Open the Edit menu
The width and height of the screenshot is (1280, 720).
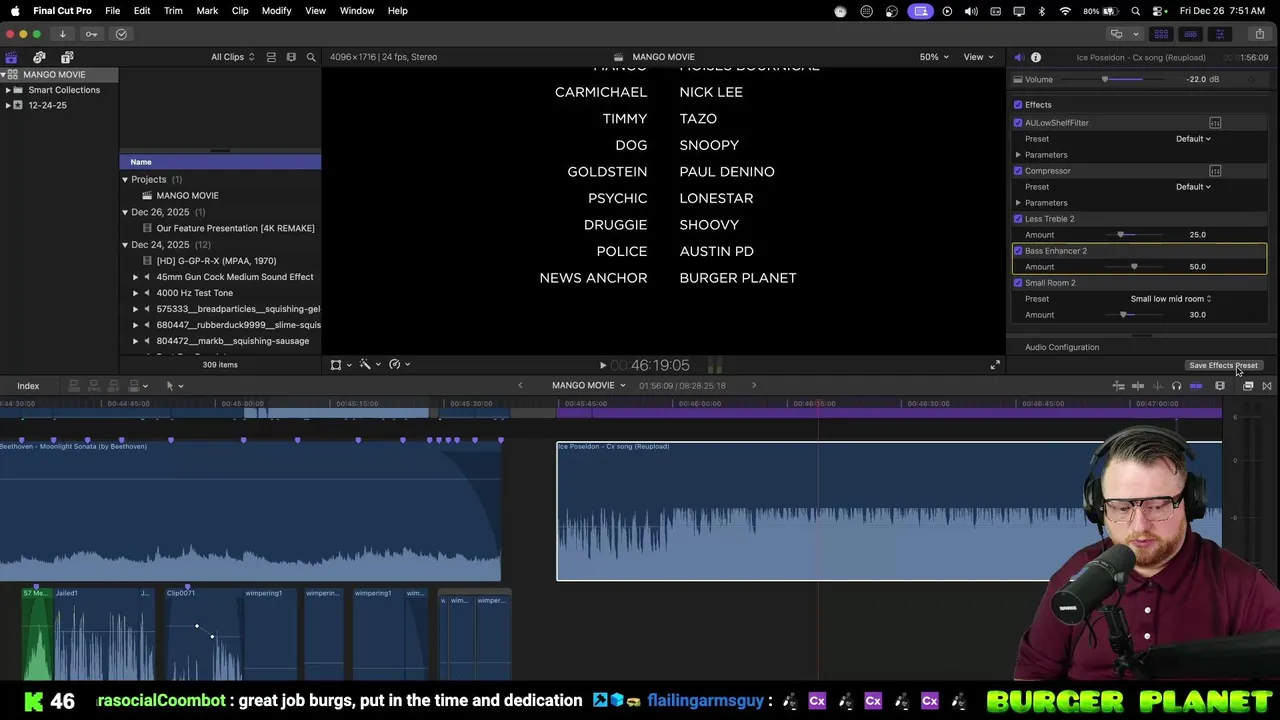click(x=142, y=11)
